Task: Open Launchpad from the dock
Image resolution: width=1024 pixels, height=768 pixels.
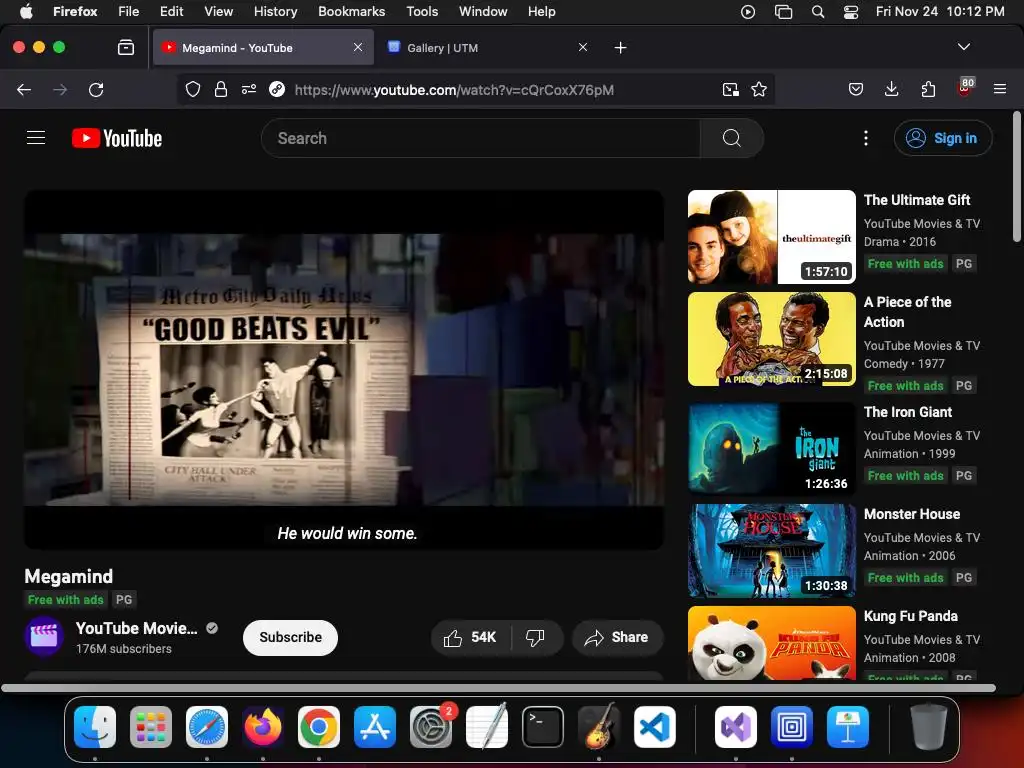Action: click(151, 727)
